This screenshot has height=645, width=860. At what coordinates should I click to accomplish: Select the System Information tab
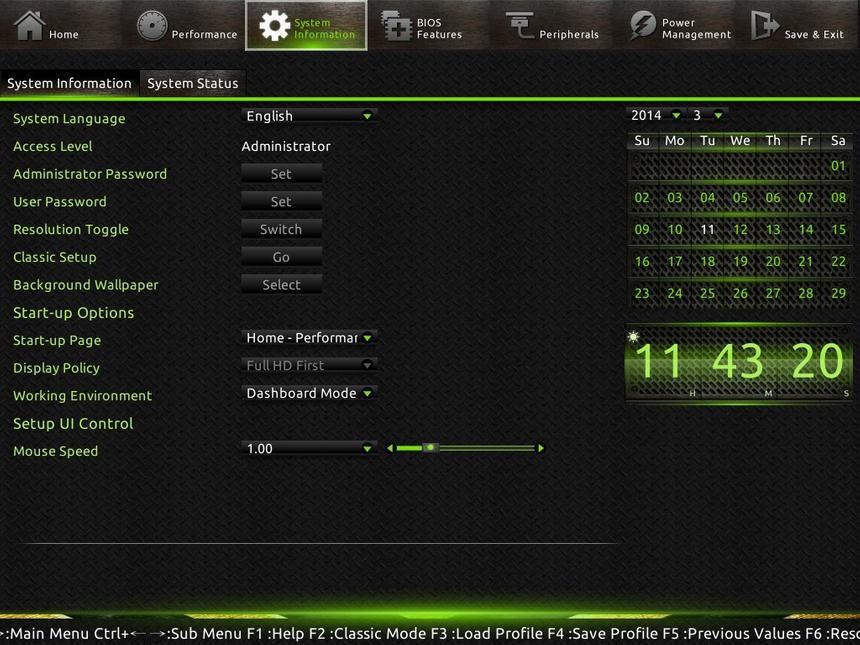click(69, 83)
